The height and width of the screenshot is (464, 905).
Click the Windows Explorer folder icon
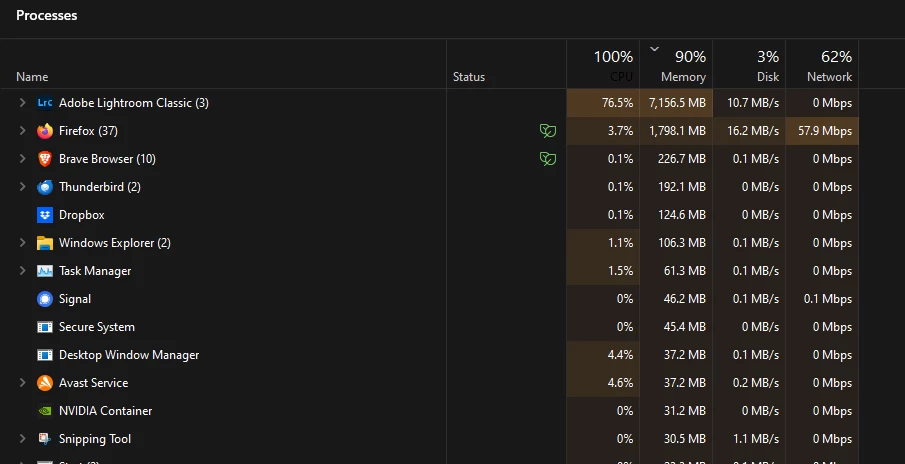pyautogui.click(x=45, y=243)
